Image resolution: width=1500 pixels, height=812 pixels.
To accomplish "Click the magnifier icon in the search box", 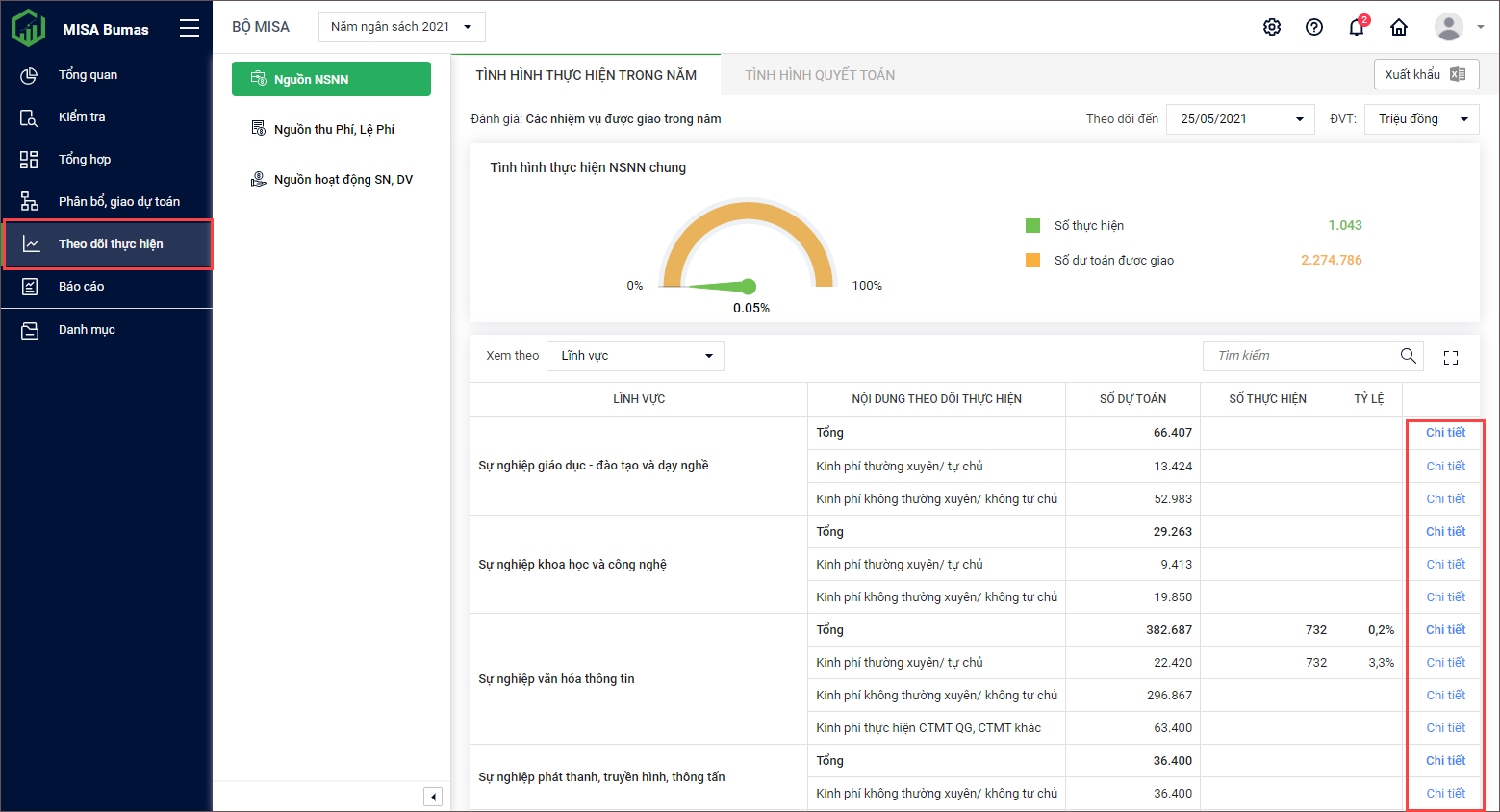I will pos(1408,356).
